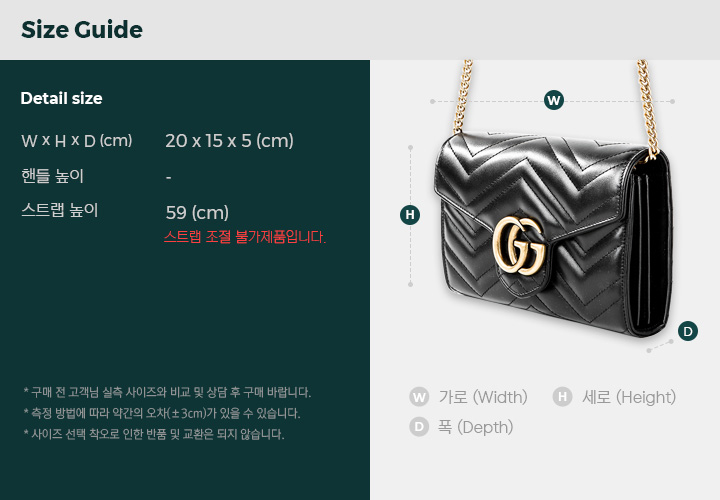Click the H height marker beside the bag
Viewport: 720px width, 500px height.
coord(410,215)
